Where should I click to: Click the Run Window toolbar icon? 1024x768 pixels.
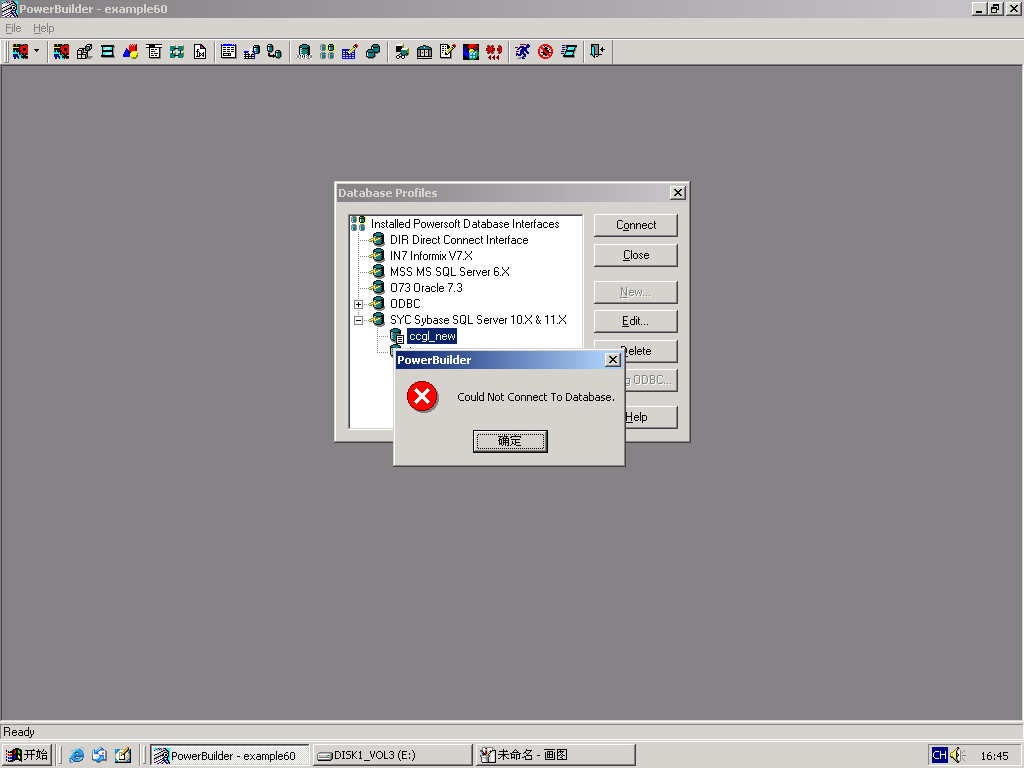coord(569,52)
